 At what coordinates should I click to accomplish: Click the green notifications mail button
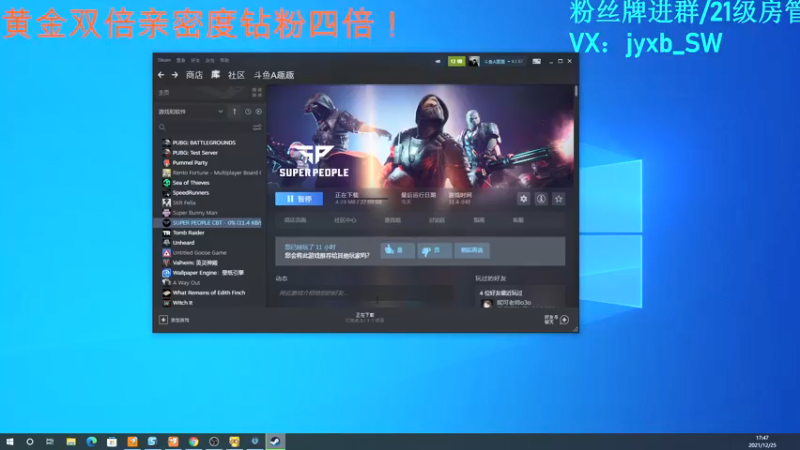tap(456, 61)
